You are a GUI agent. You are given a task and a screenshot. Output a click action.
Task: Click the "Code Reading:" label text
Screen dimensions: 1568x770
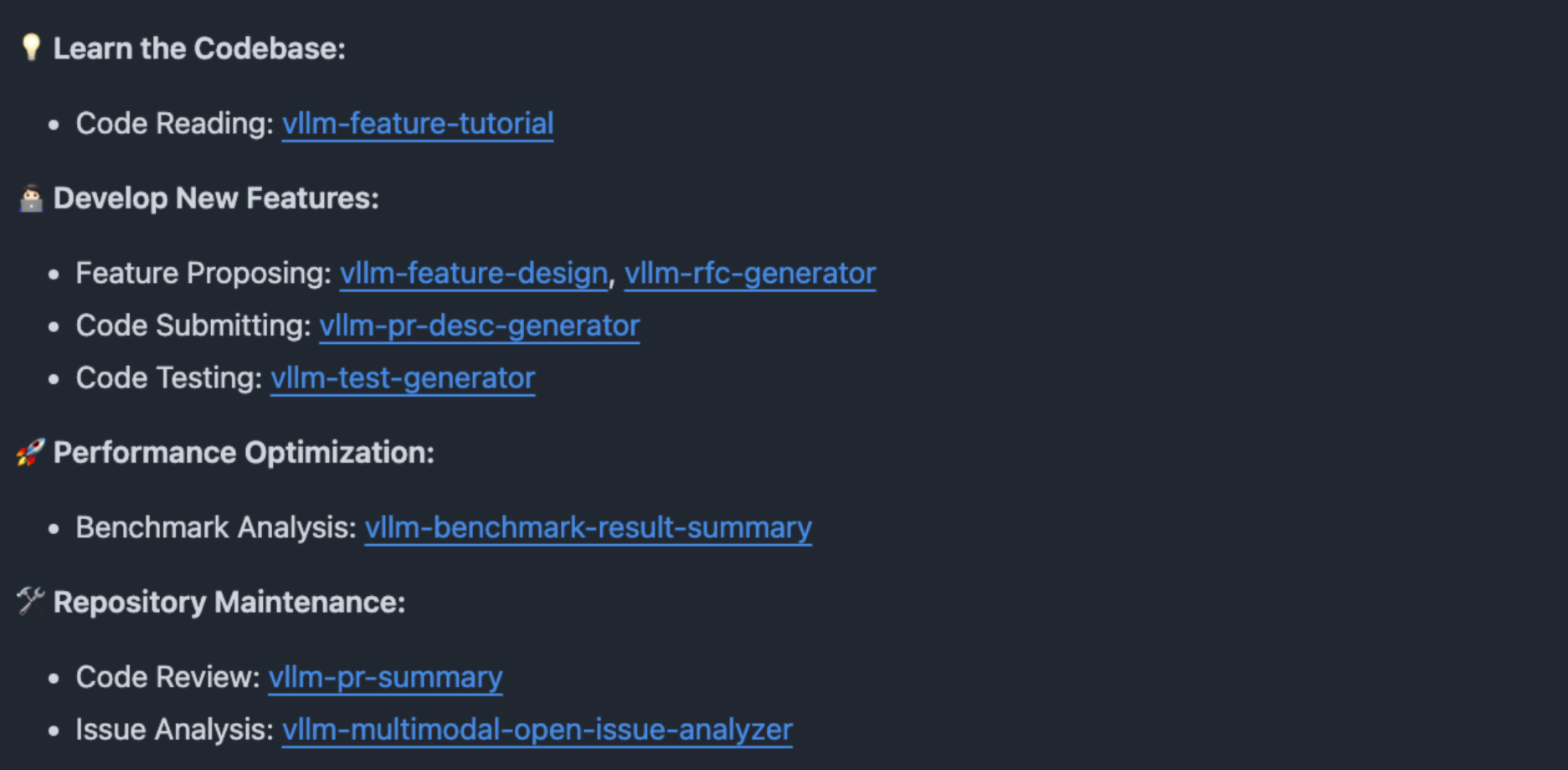174,124
